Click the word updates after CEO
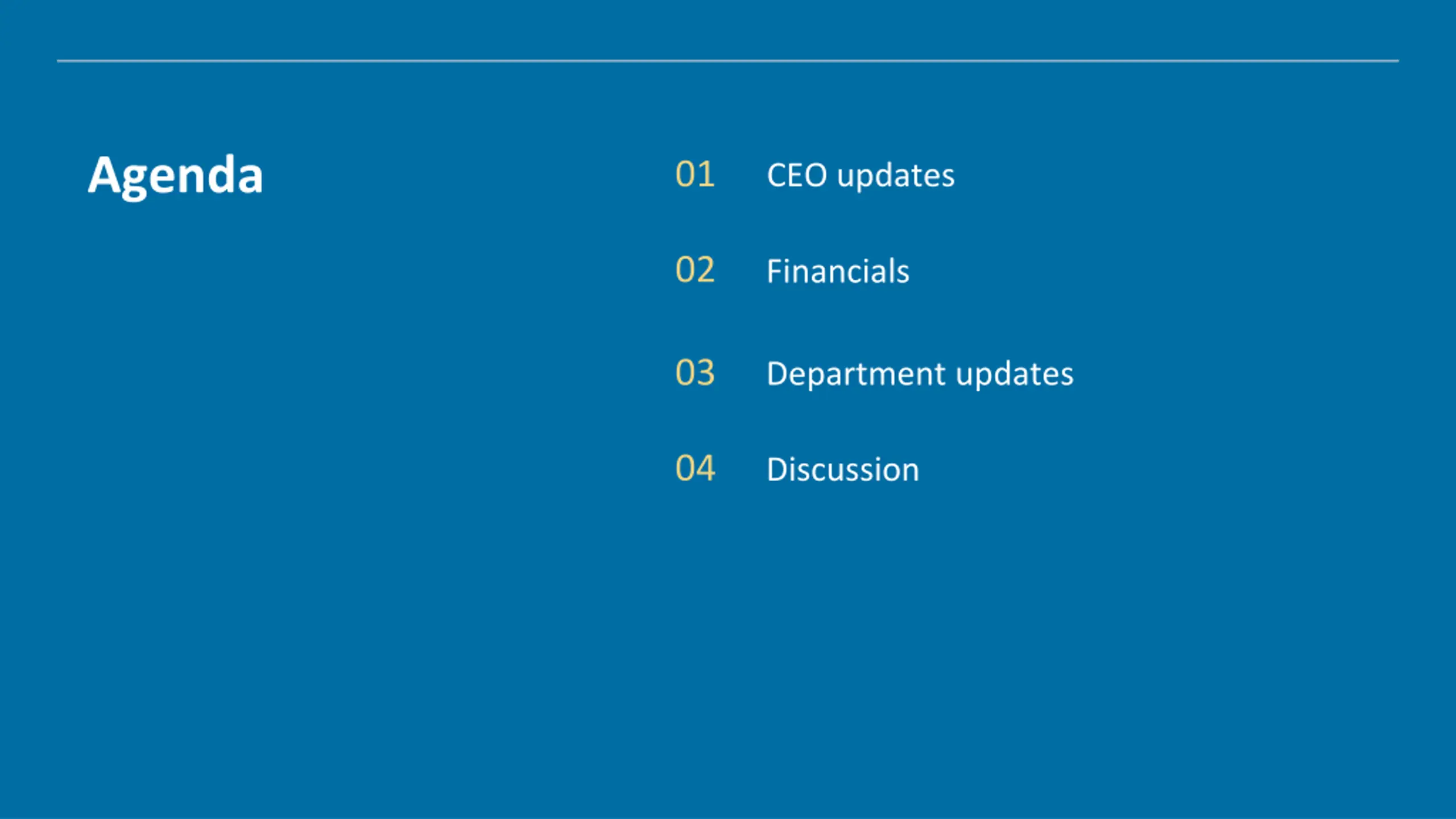Viewport: 1456px width, 819px height. click(x=896, y=176)
